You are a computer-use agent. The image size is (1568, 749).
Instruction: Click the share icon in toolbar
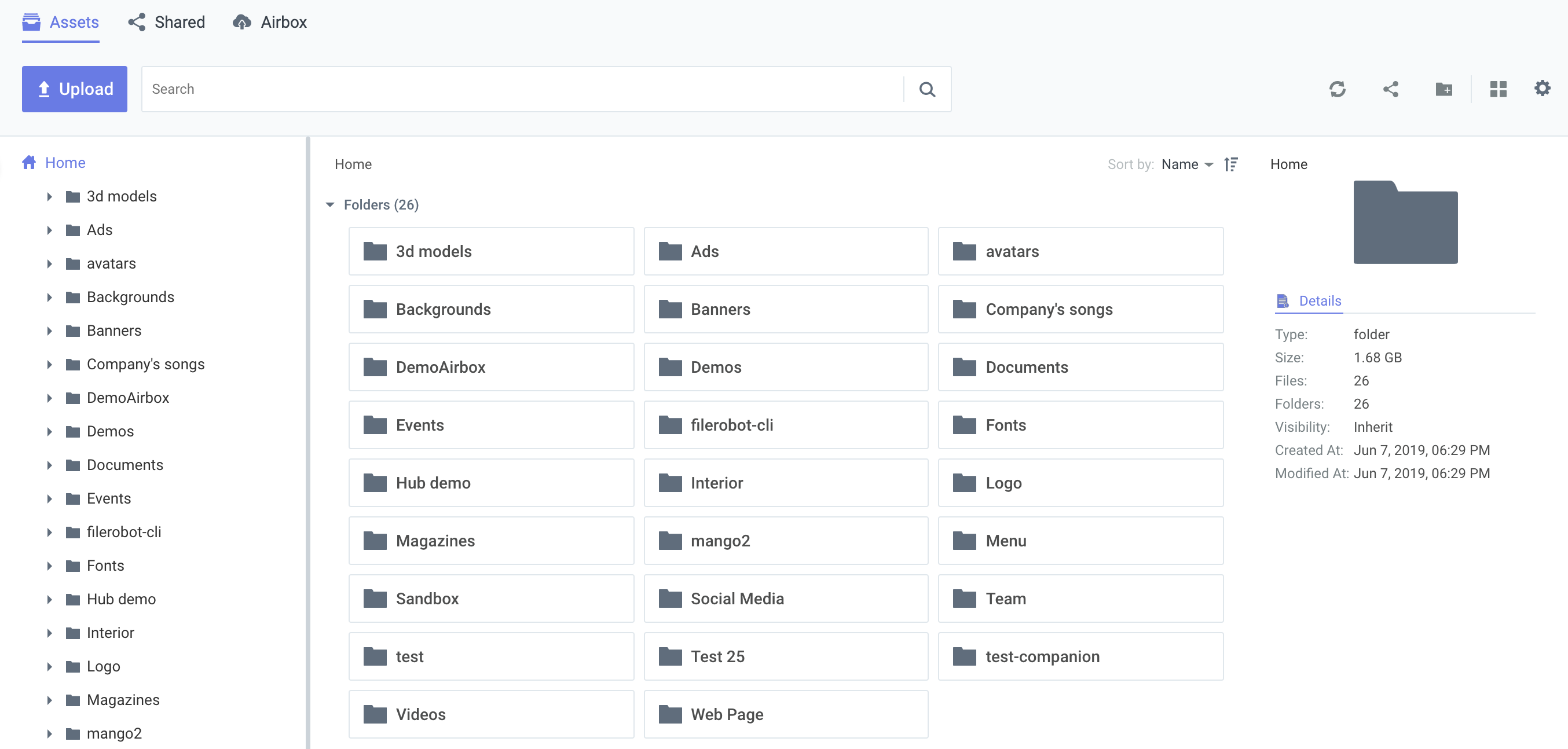click(1391, 89)
